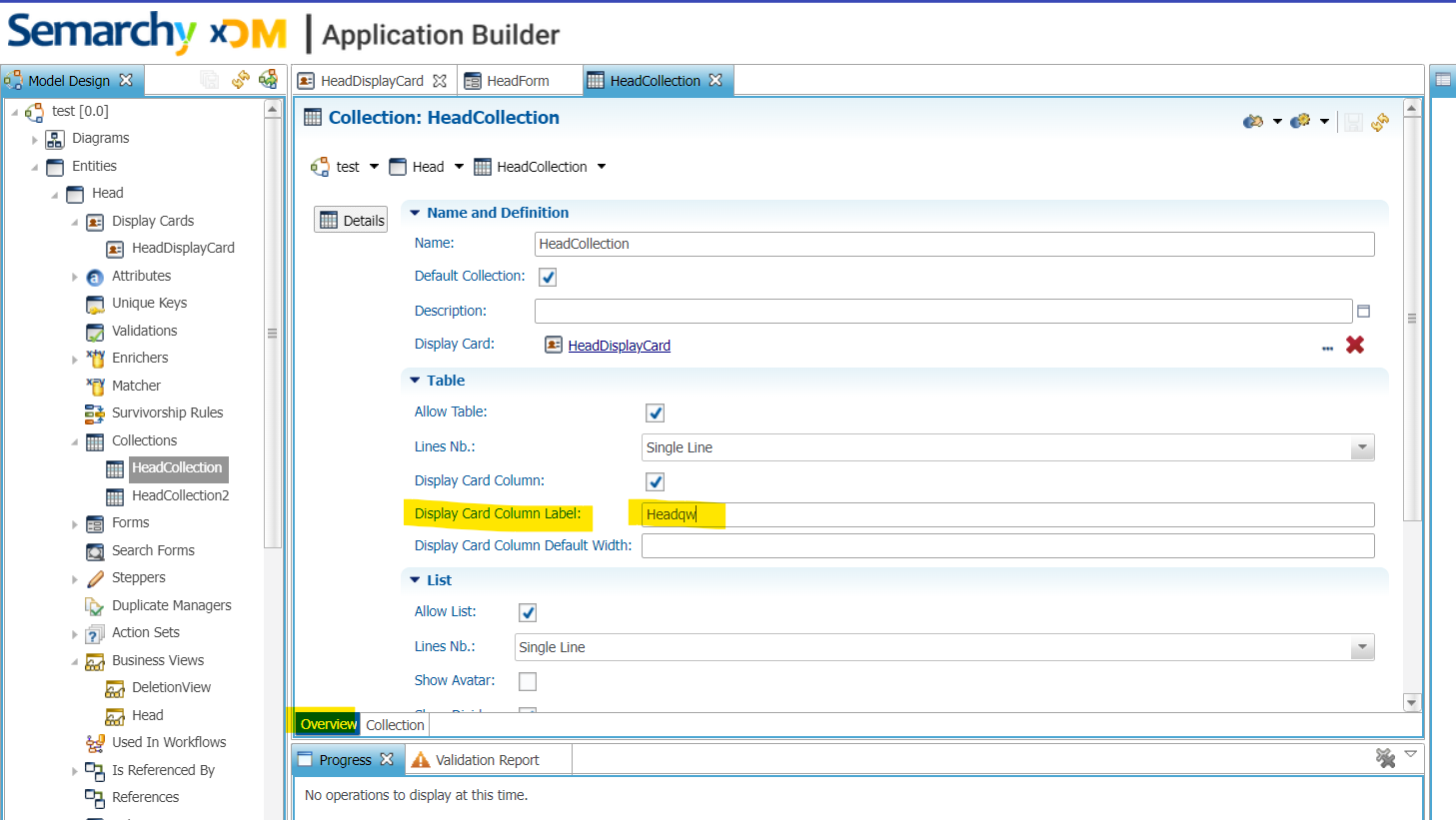Screen dimensions: 1456x820
Task: Click the Is Referenced By icon
Action: 95,771
